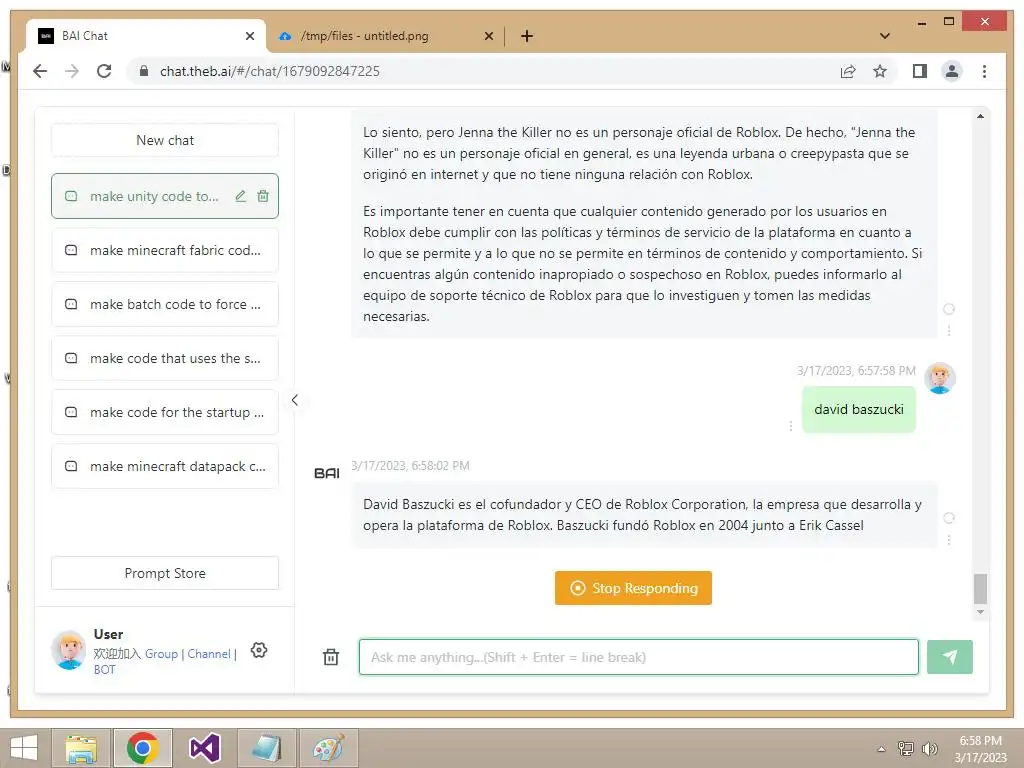The height and width of the screenshot is (768, 1024).
Task: Click the chat scrollbar thumb
Action: (980, 588)
